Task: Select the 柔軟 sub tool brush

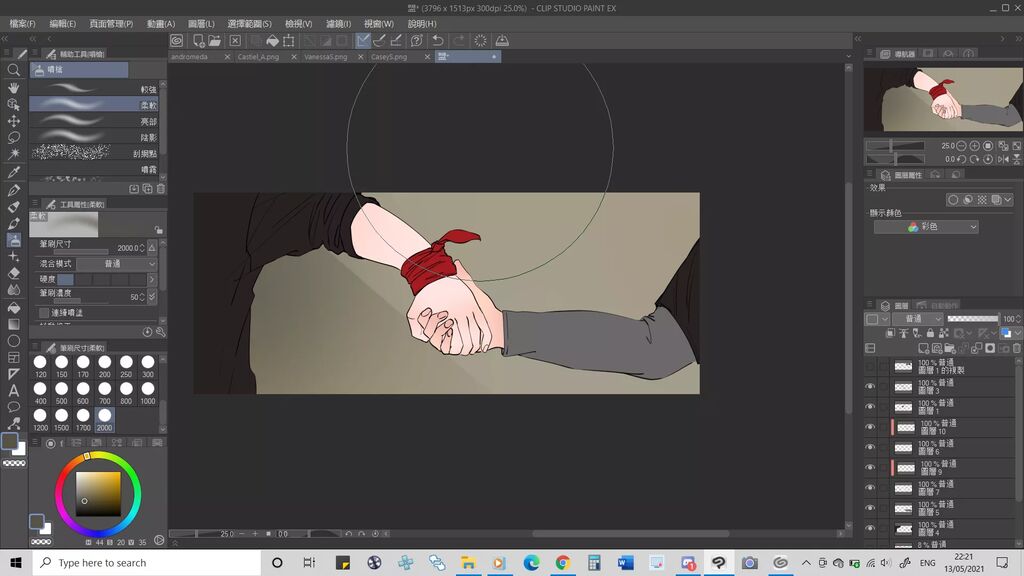Action: tap(94, 104)
